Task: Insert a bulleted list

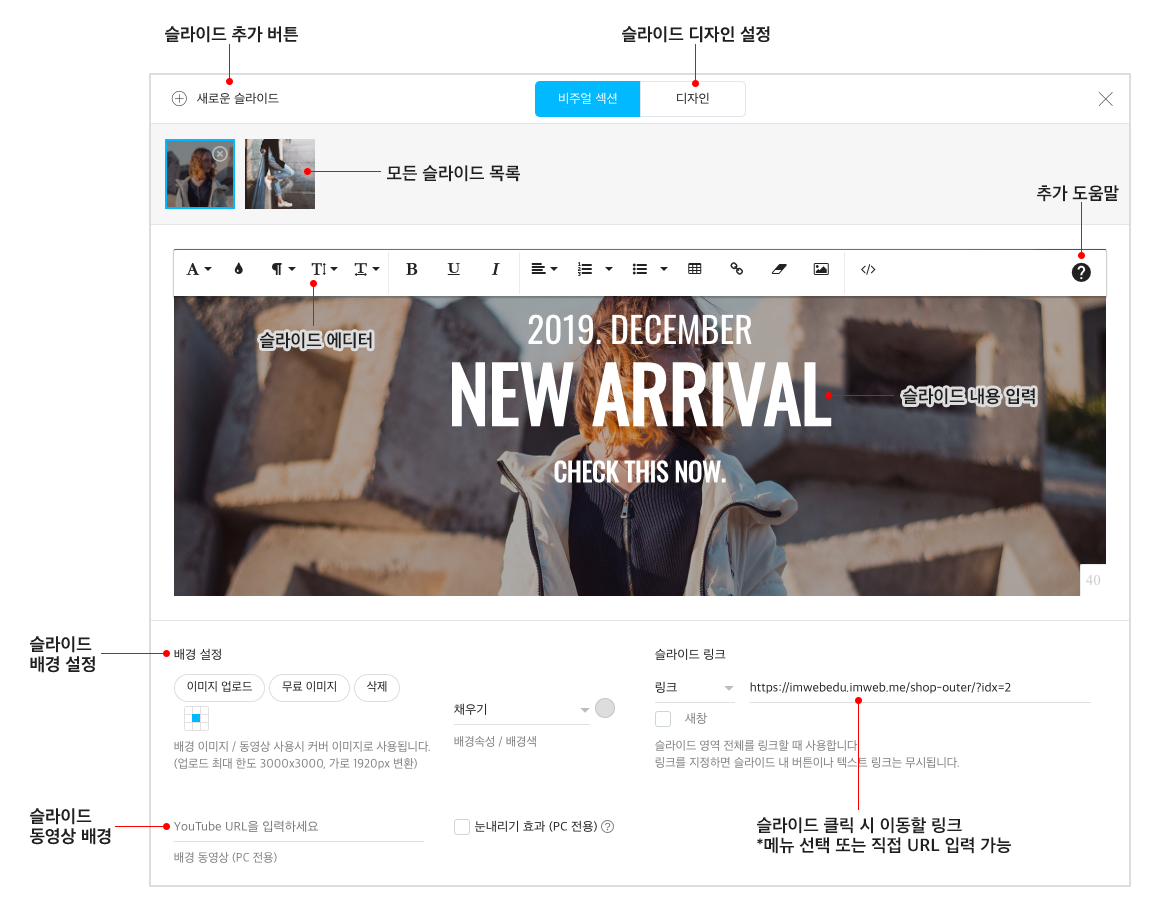Action: [x=640, y=269]
